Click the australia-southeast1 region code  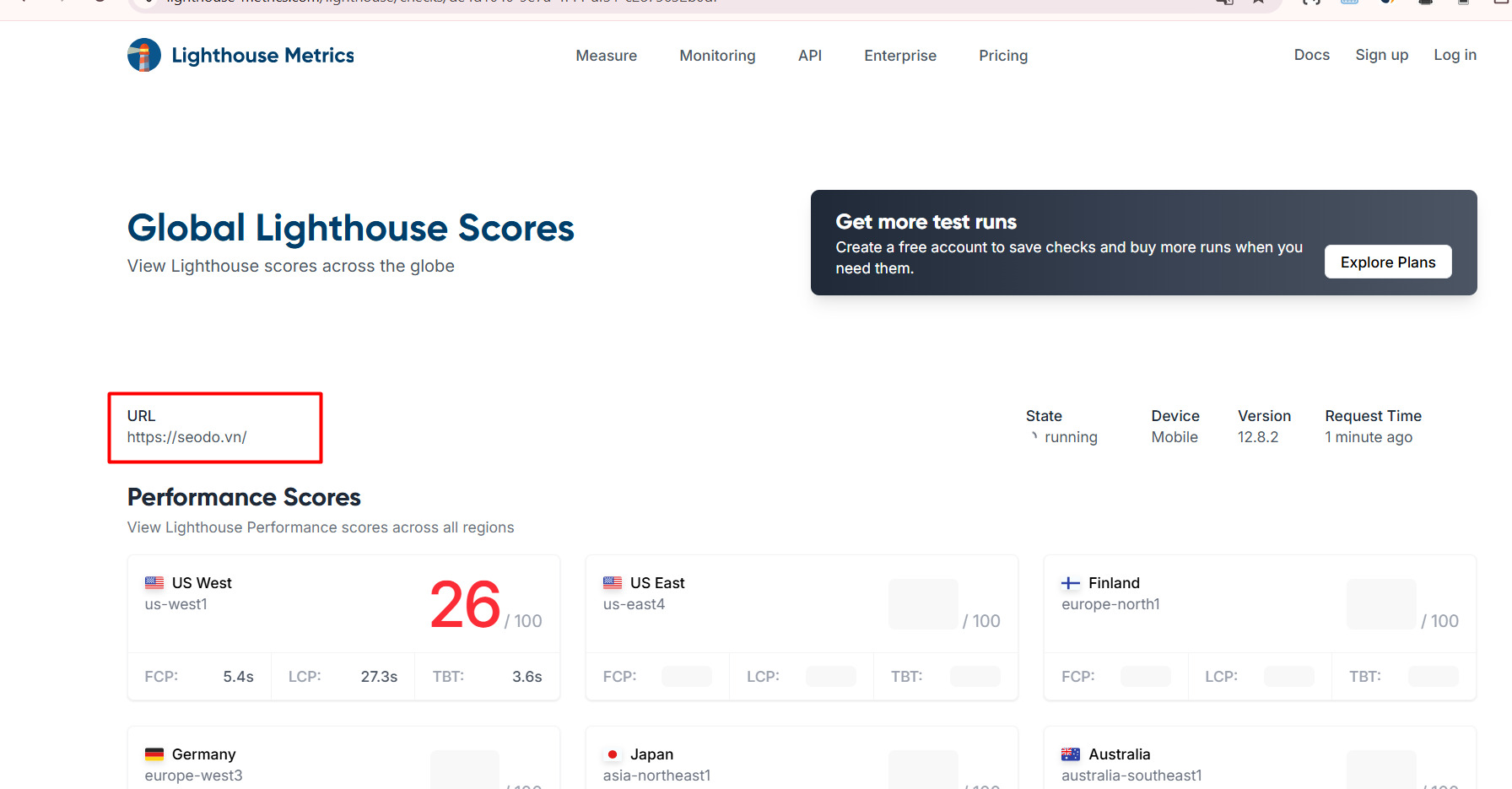(1132, 775)
